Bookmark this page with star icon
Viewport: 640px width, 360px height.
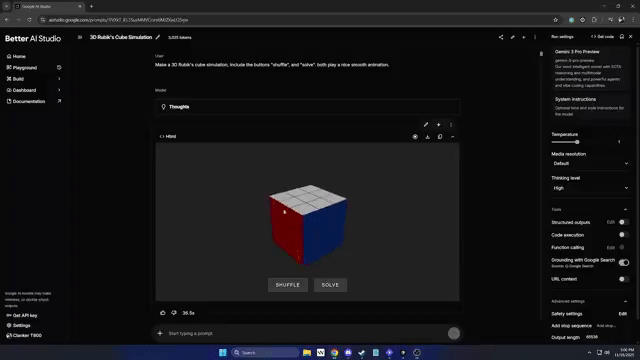[556, 20]
